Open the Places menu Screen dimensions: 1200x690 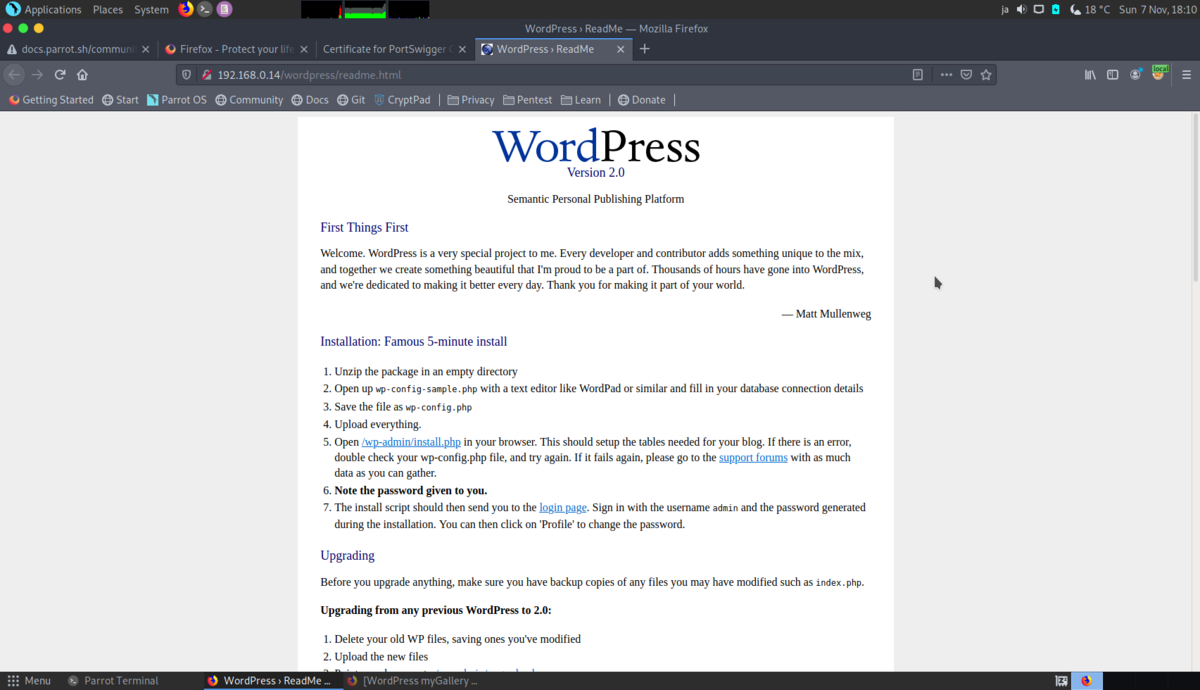pyautogui.click(x=107, y=9)
